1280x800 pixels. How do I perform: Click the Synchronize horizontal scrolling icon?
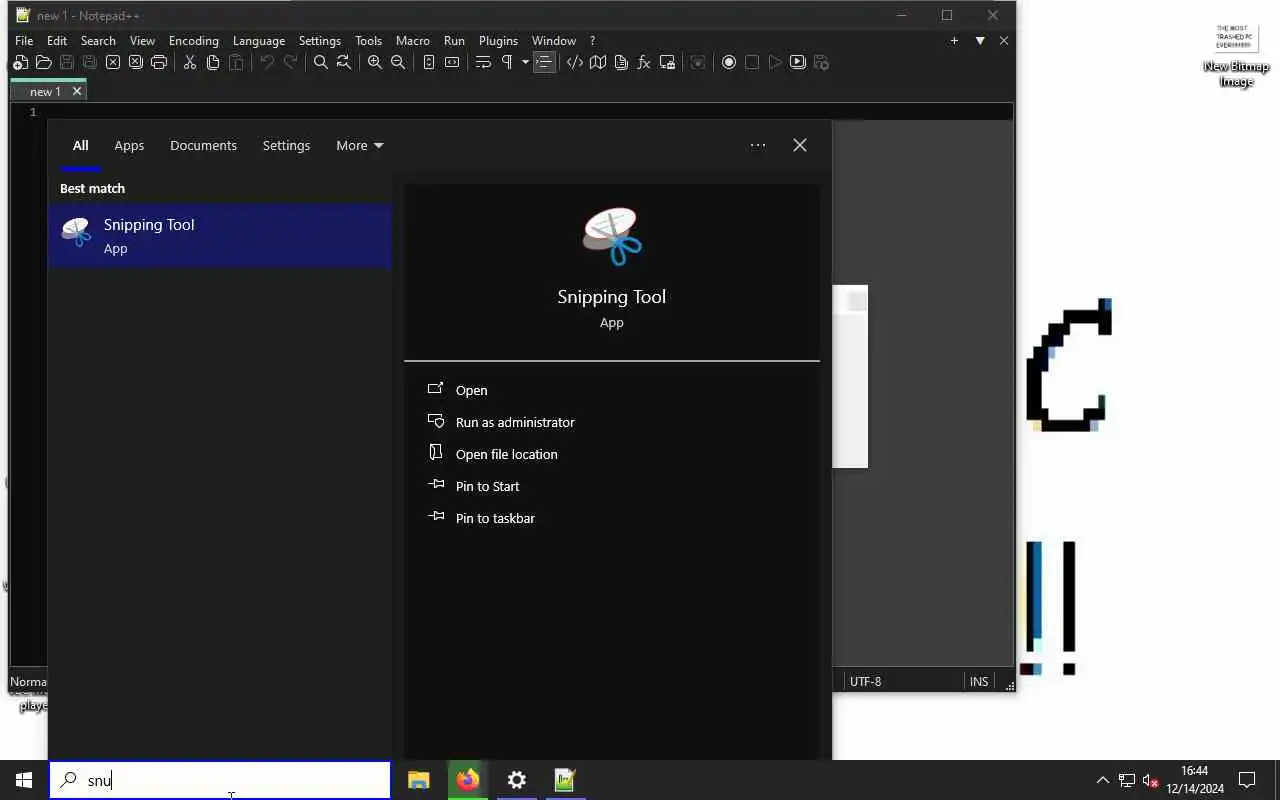(x=452, y=62)
